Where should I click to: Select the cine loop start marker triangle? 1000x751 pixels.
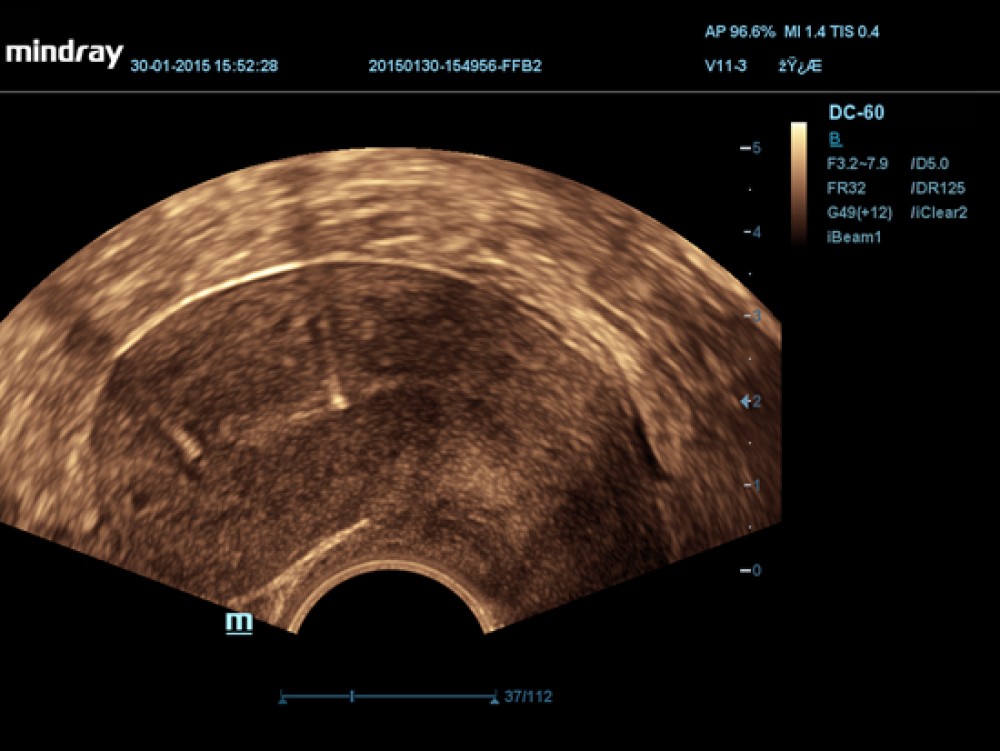tap(283, 697)
